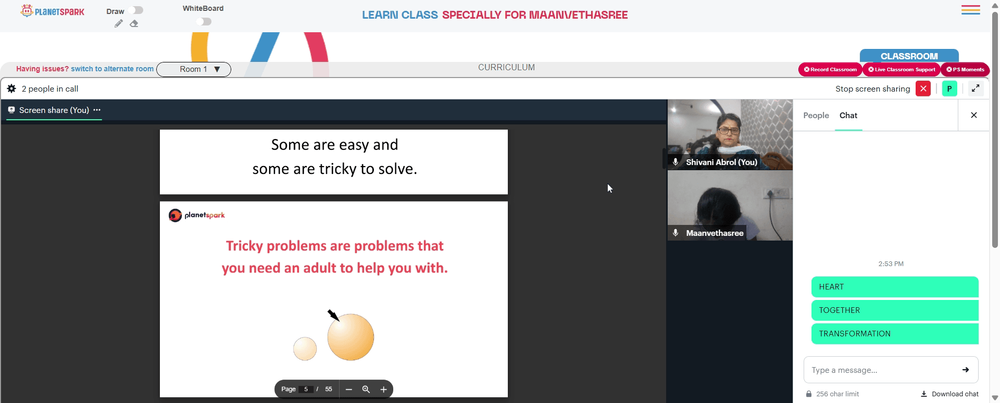The width and height of the screenshot is (1000, 403).
Task: Open Live Classroom Support
Action: (901, 69)
